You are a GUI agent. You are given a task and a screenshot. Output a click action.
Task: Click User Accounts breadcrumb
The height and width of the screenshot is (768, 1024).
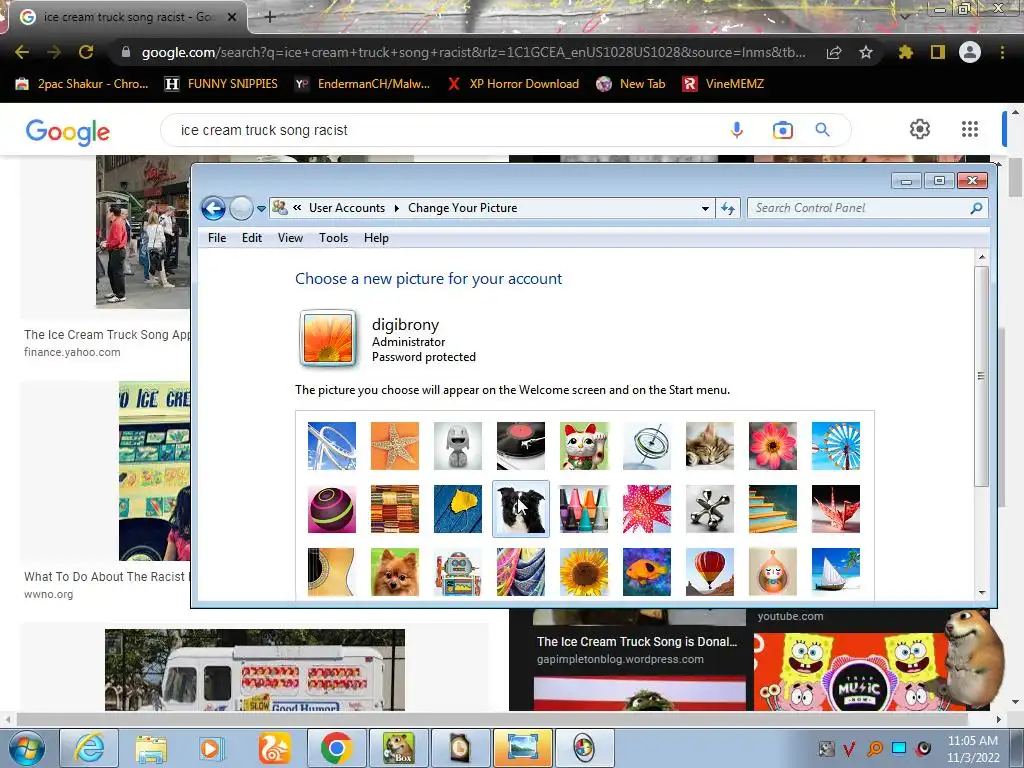coord(347,208)
